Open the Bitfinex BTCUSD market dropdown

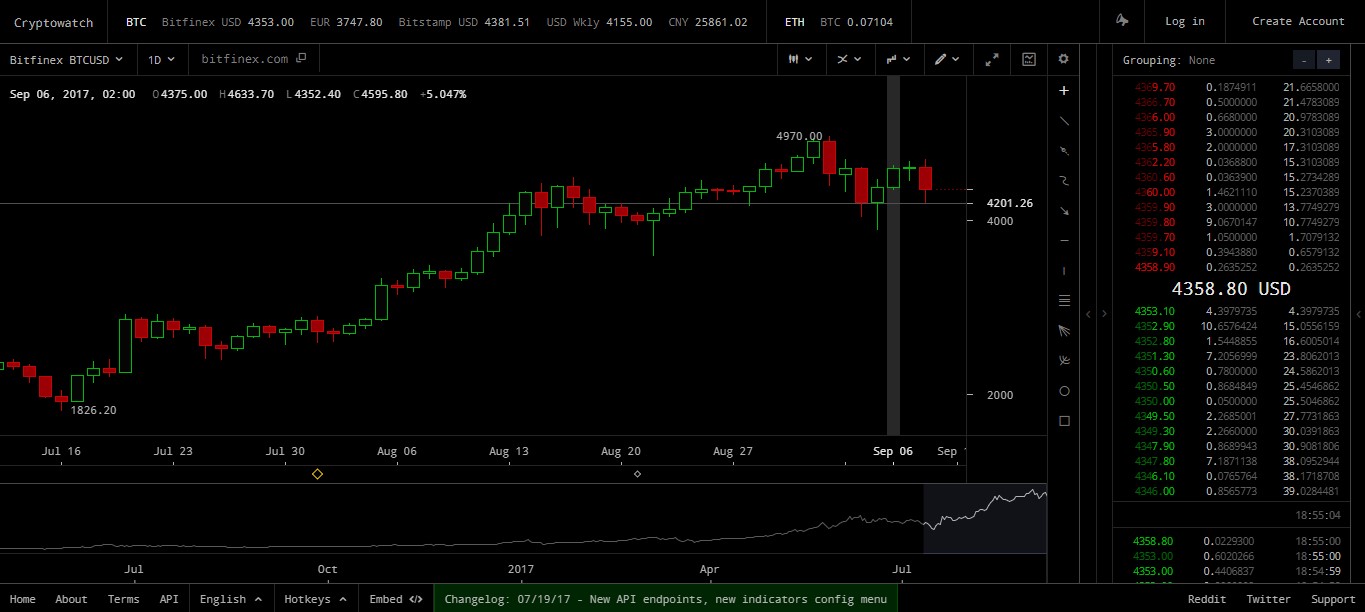click(x=66, y=59)
